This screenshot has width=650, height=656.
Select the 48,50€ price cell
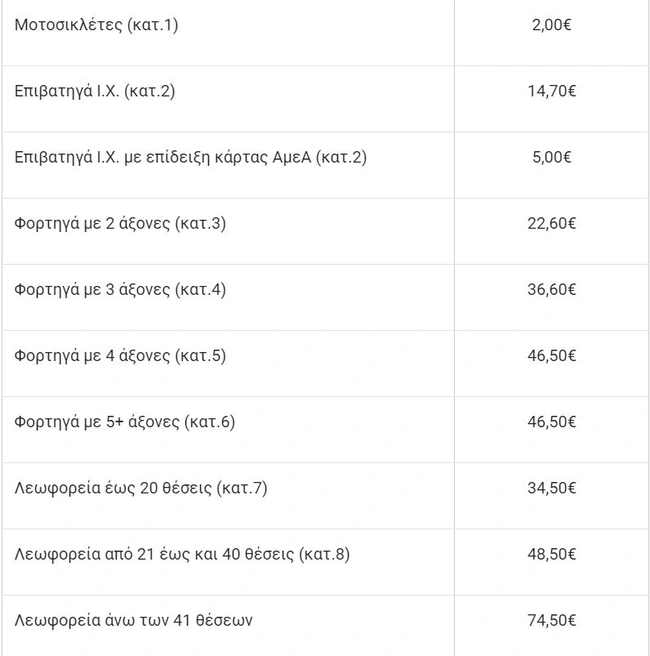point(551,554)
